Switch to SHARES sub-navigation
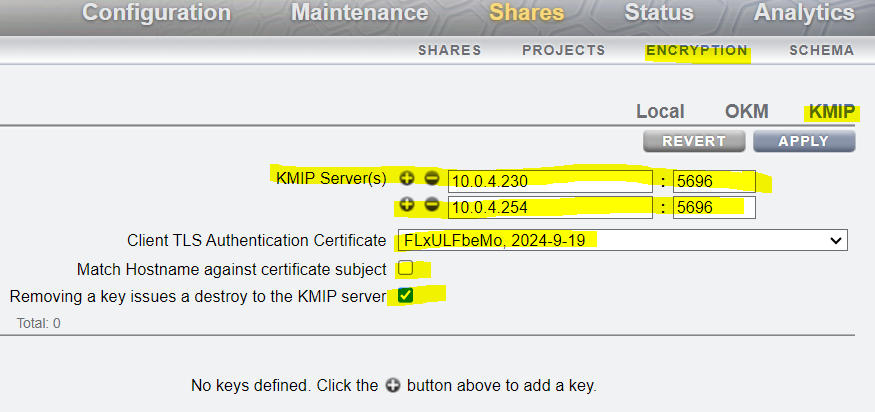Viewport: 875px width, 412px height. 450,50
